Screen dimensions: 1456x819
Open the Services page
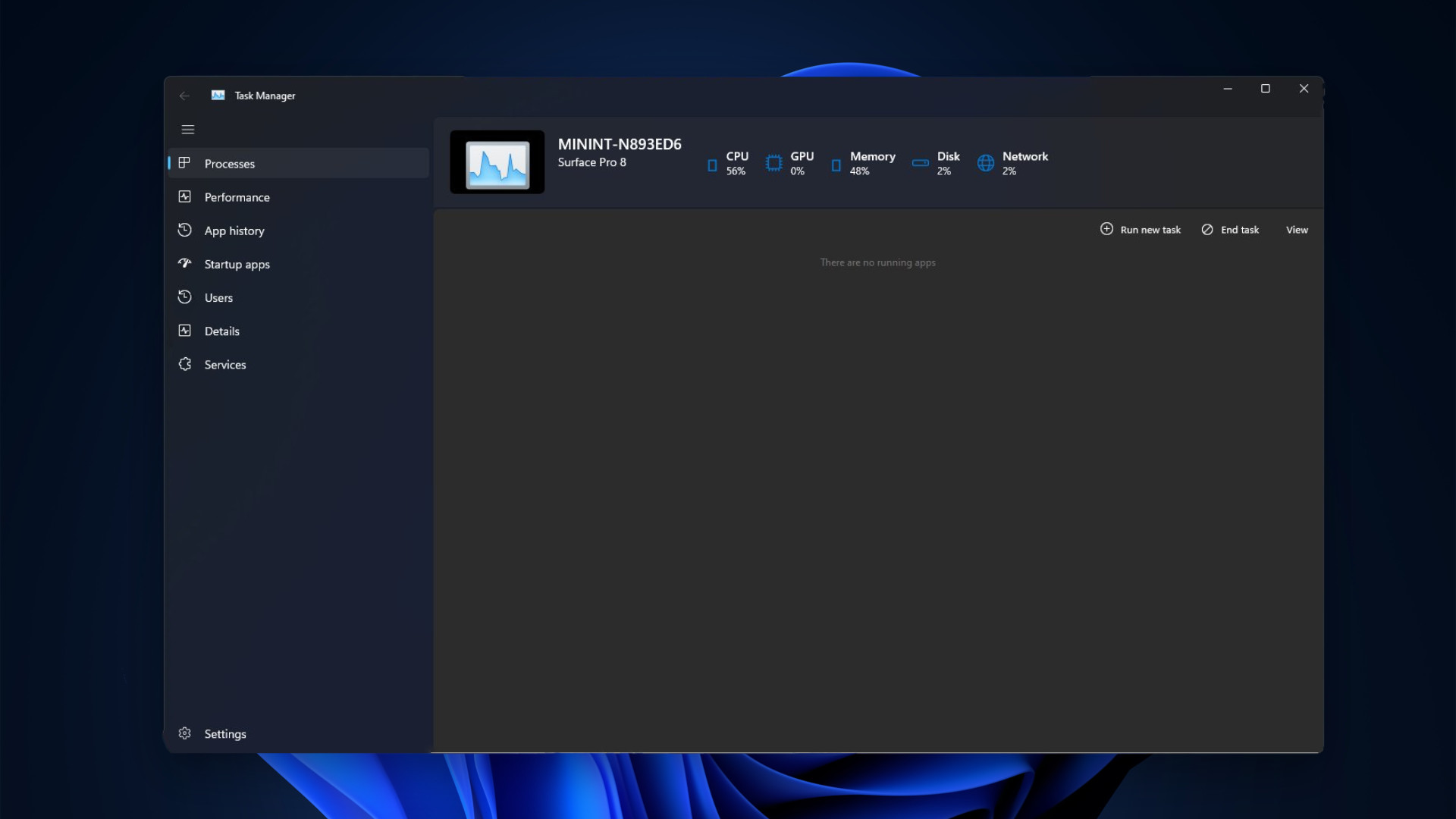(225, 364)
